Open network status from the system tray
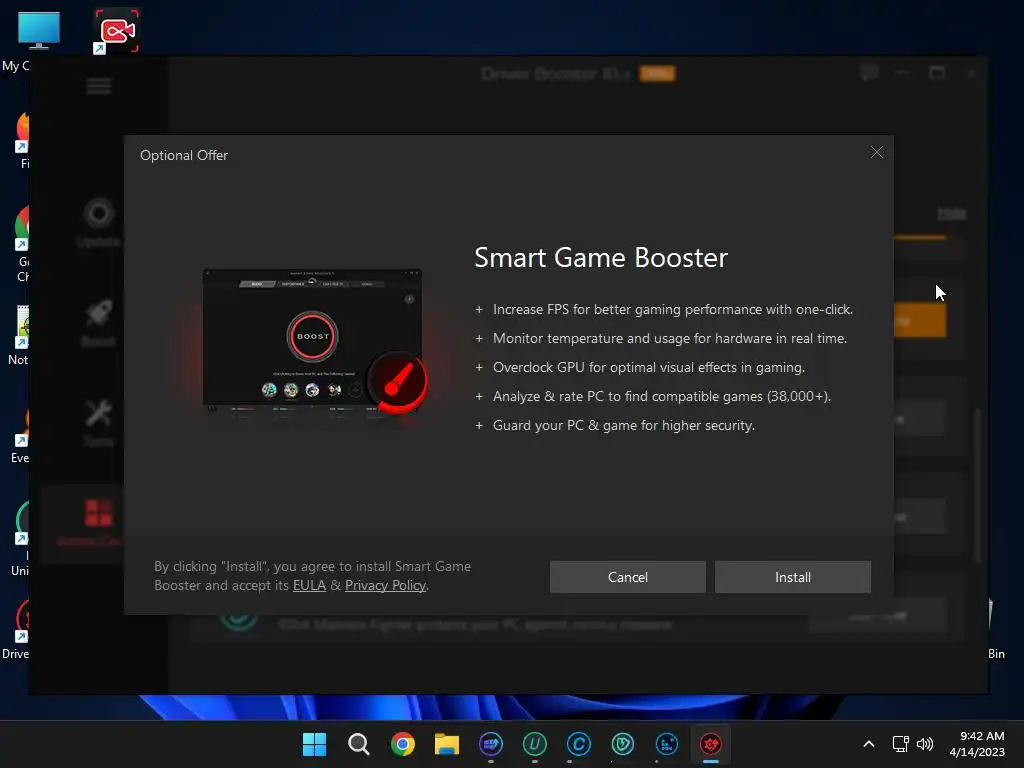 pos(901,744)
